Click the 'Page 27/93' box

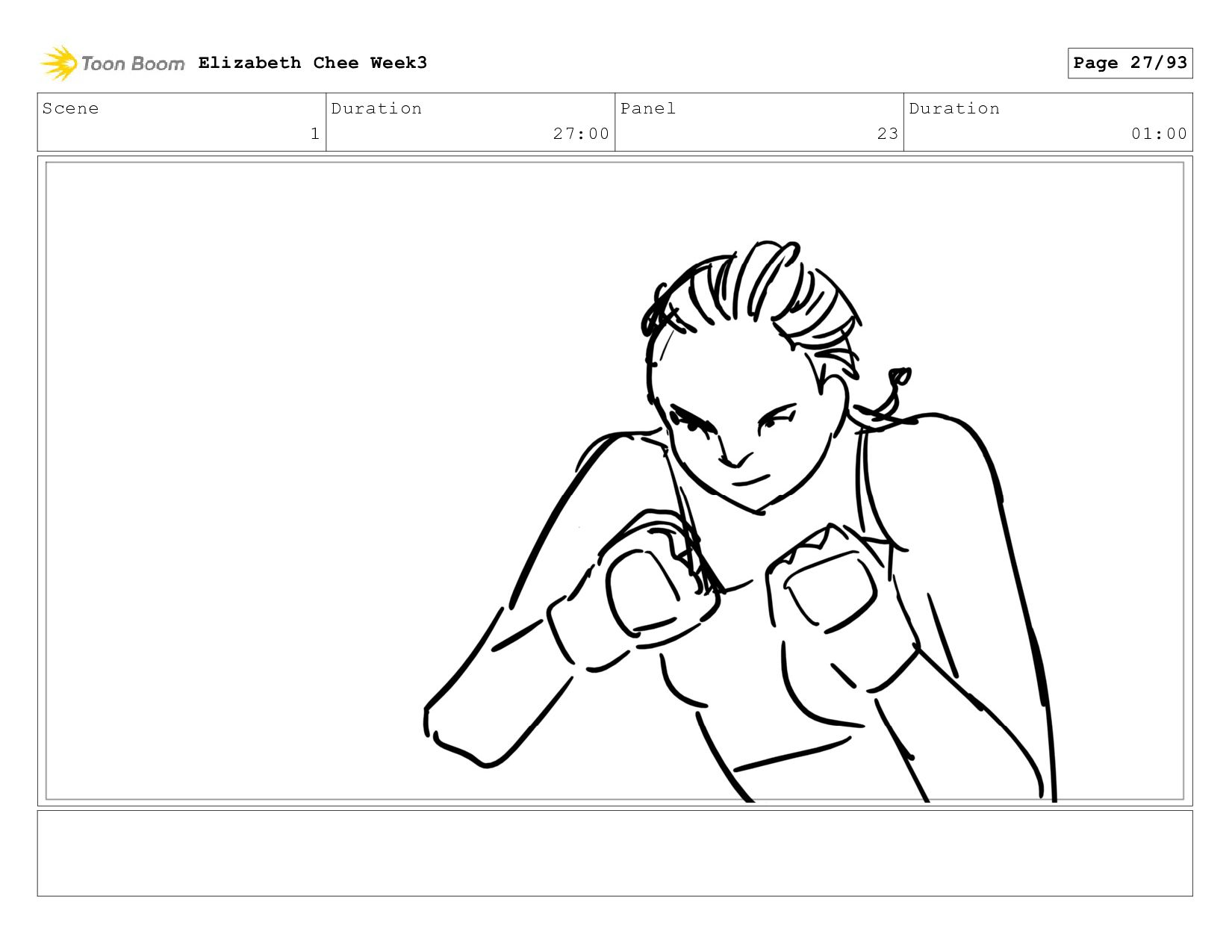point(1130,63)
